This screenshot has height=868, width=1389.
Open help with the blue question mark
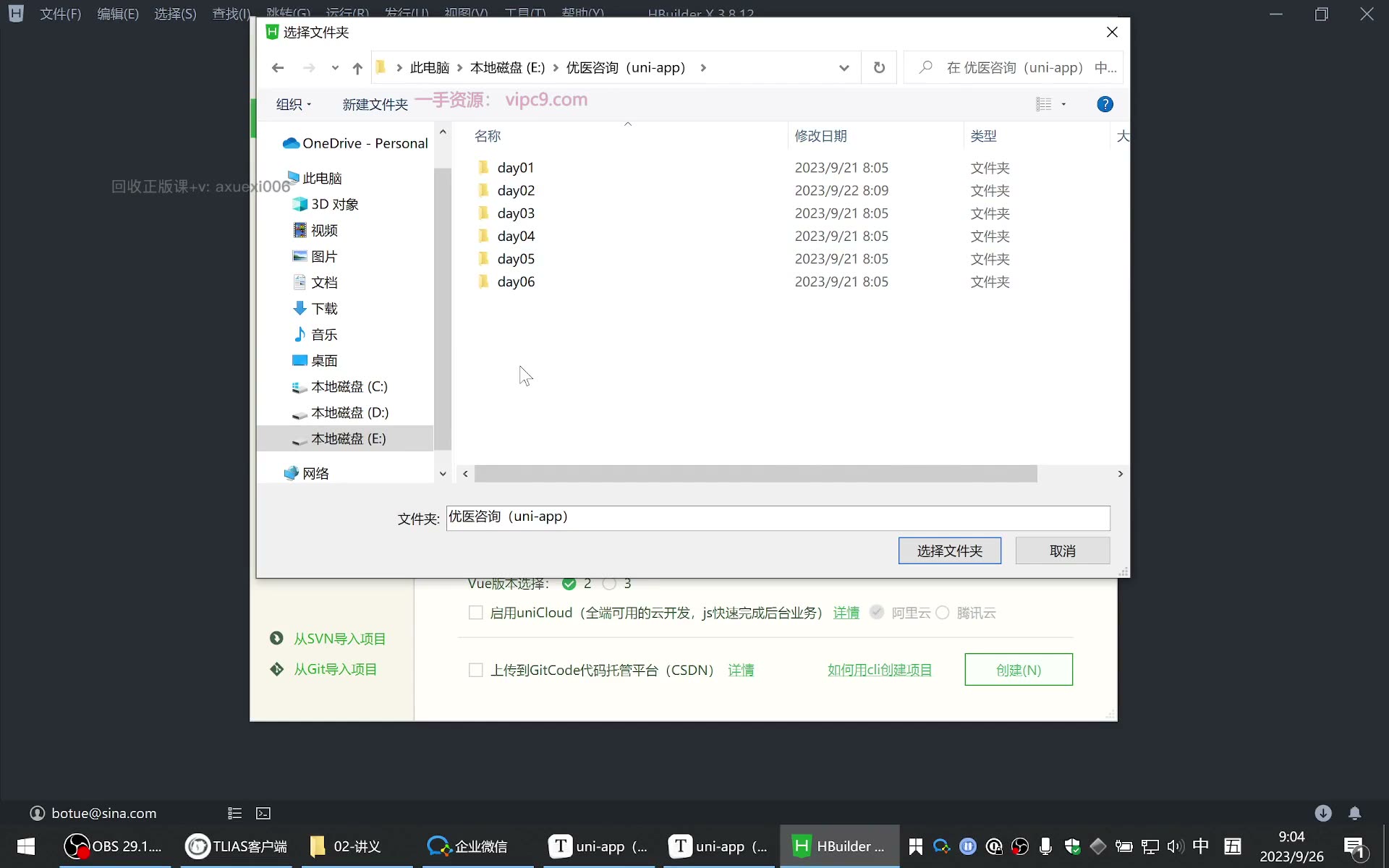1105,104
